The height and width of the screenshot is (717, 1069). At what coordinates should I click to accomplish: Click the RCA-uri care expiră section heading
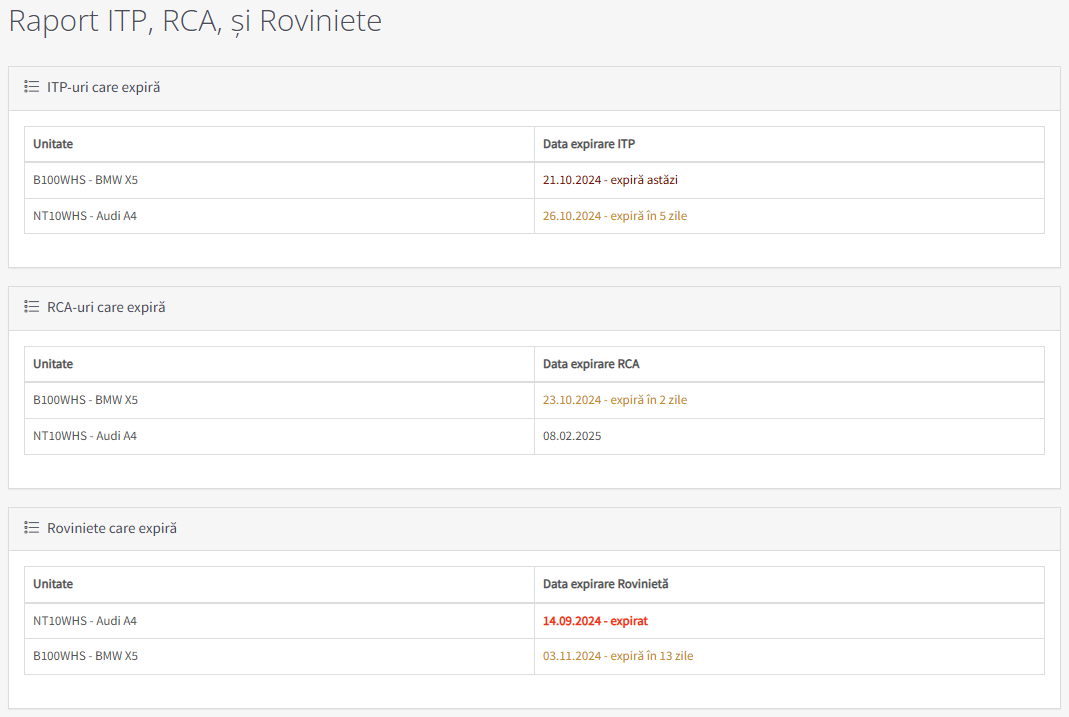[x=106, y=307]
